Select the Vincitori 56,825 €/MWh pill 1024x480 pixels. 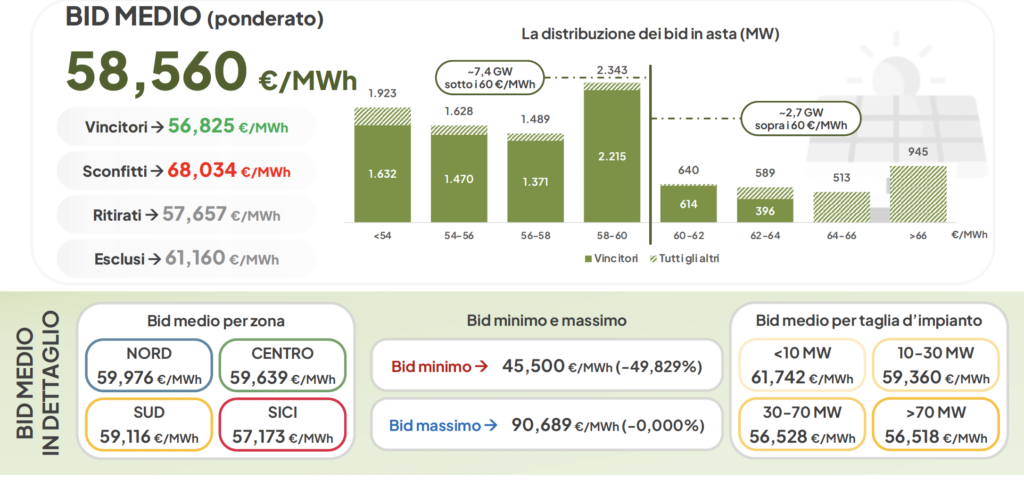point(184,126)
